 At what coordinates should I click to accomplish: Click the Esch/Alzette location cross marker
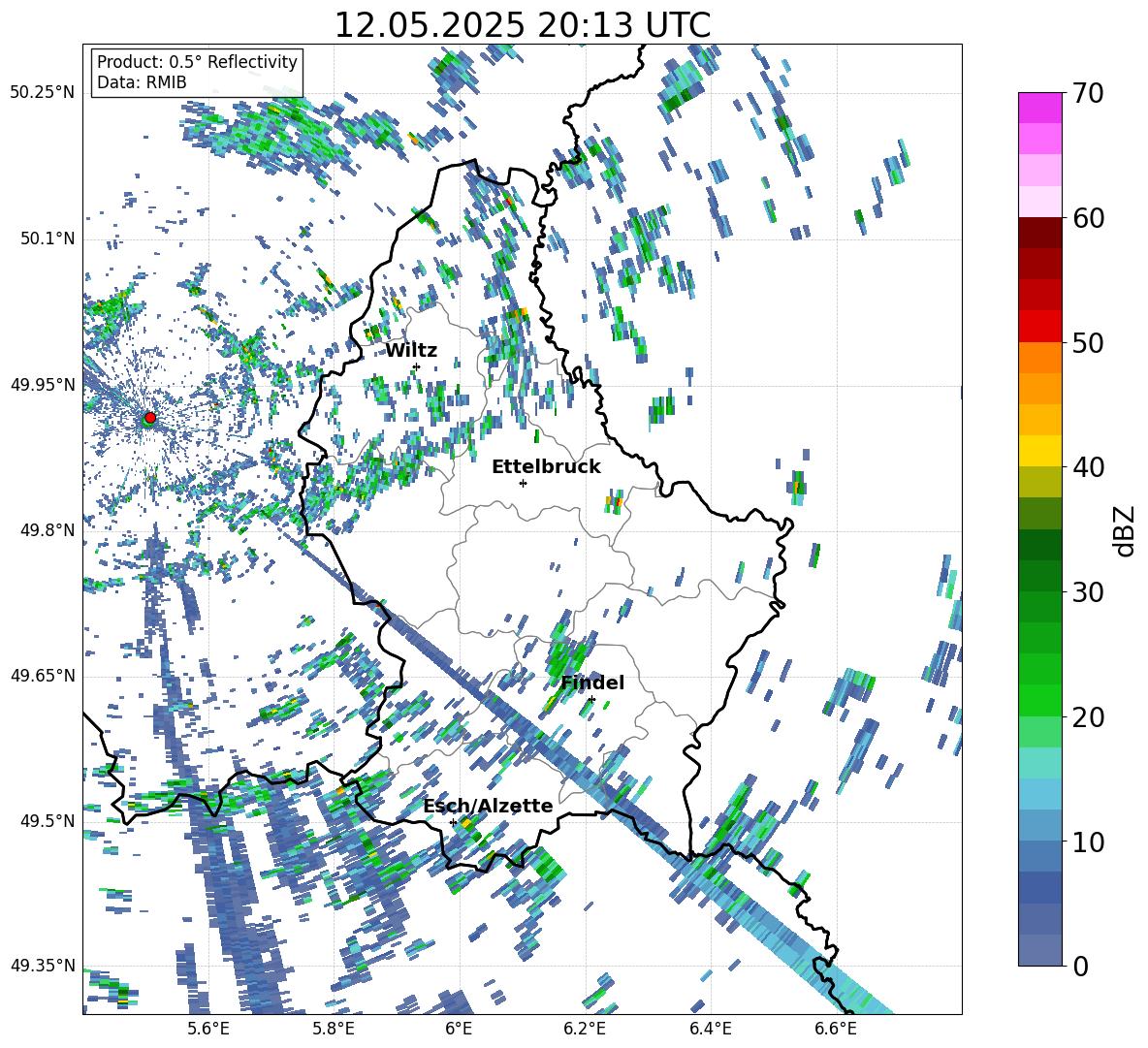[x=453, y=822]
